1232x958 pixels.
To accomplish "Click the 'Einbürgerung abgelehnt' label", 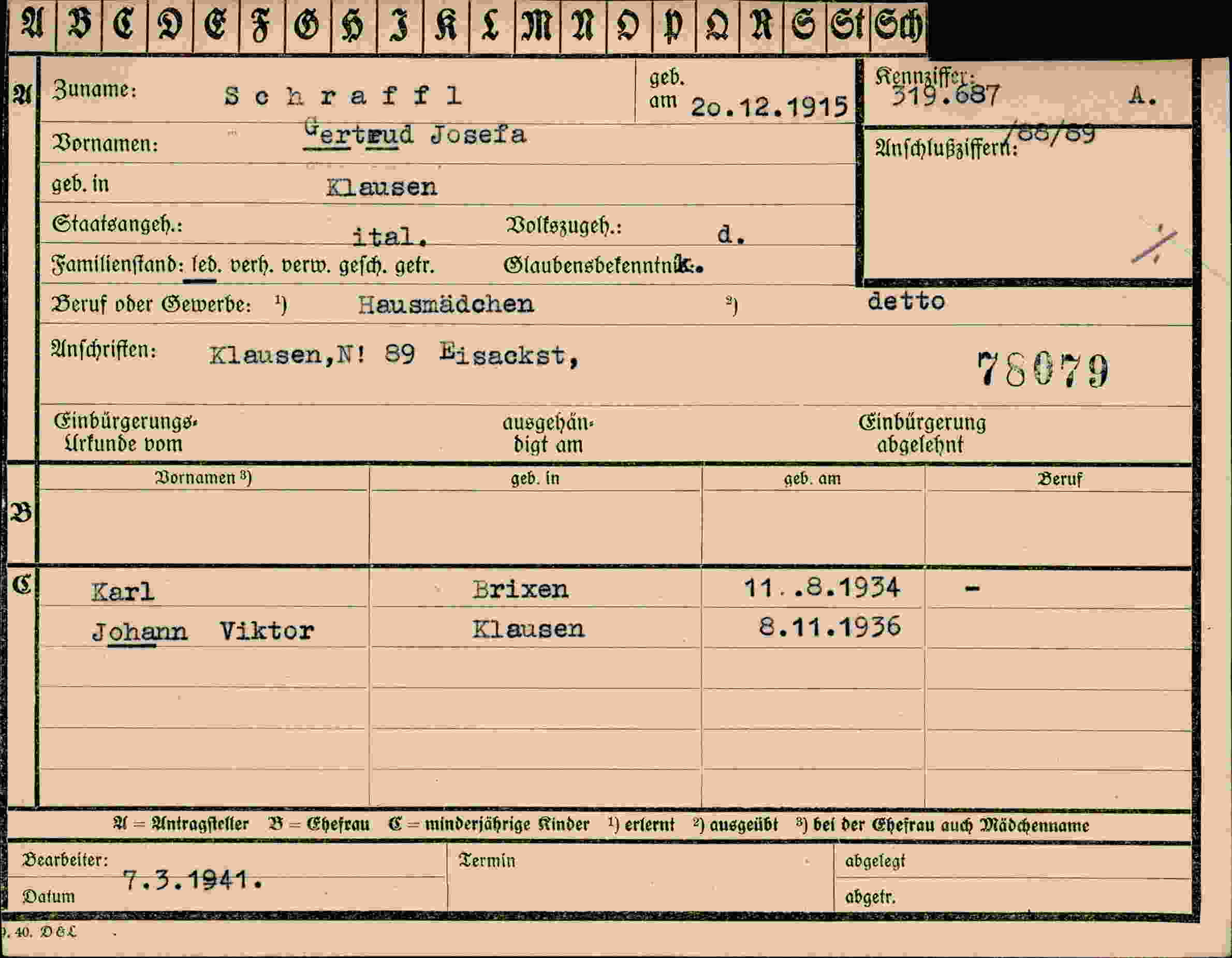I will pos(922,433).
